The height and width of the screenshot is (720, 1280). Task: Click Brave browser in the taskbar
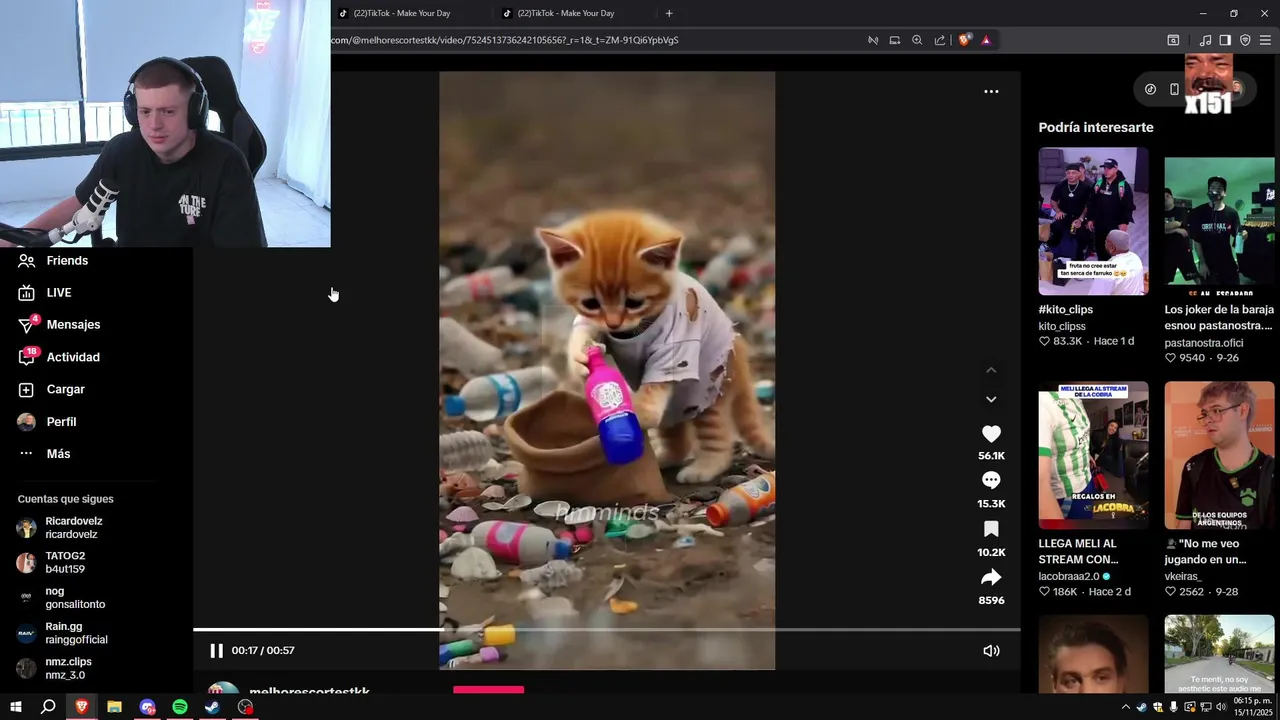pos(81,707)
